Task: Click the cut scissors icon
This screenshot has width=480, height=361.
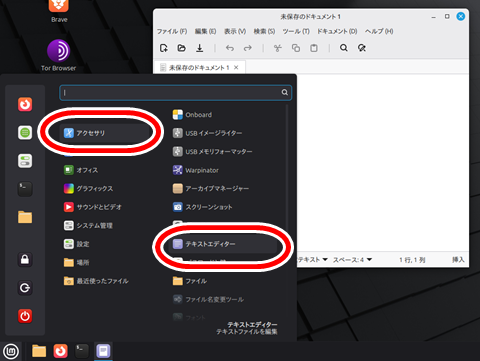Action: (278, 48)
